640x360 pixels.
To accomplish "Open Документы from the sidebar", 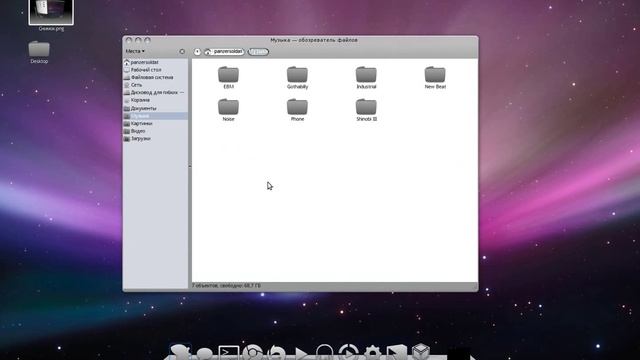I will (x=155, y=108).
